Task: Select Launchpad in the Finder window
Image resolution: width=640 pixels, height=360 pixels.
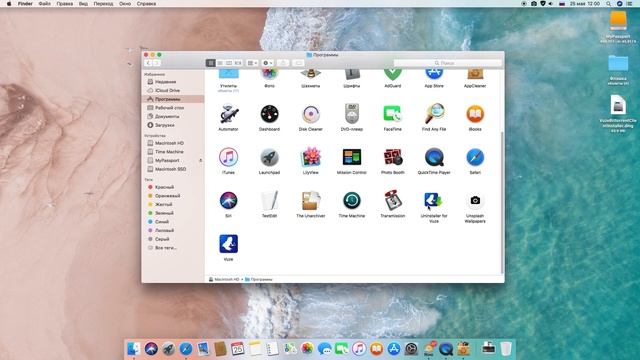Action: click(269, 158)
